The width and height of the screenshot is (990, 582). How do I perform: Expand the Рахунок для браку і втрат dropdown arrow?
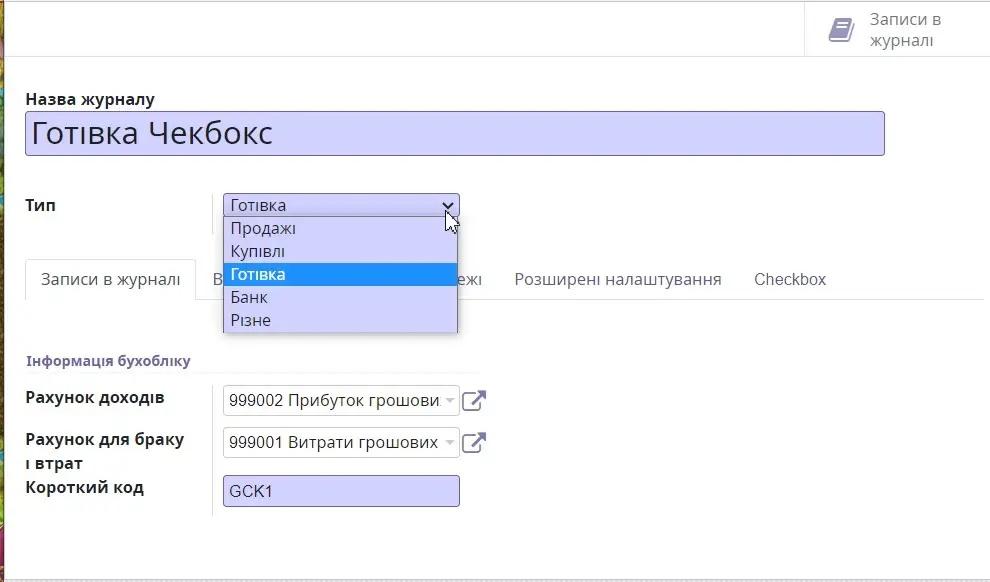click(450, 442)
